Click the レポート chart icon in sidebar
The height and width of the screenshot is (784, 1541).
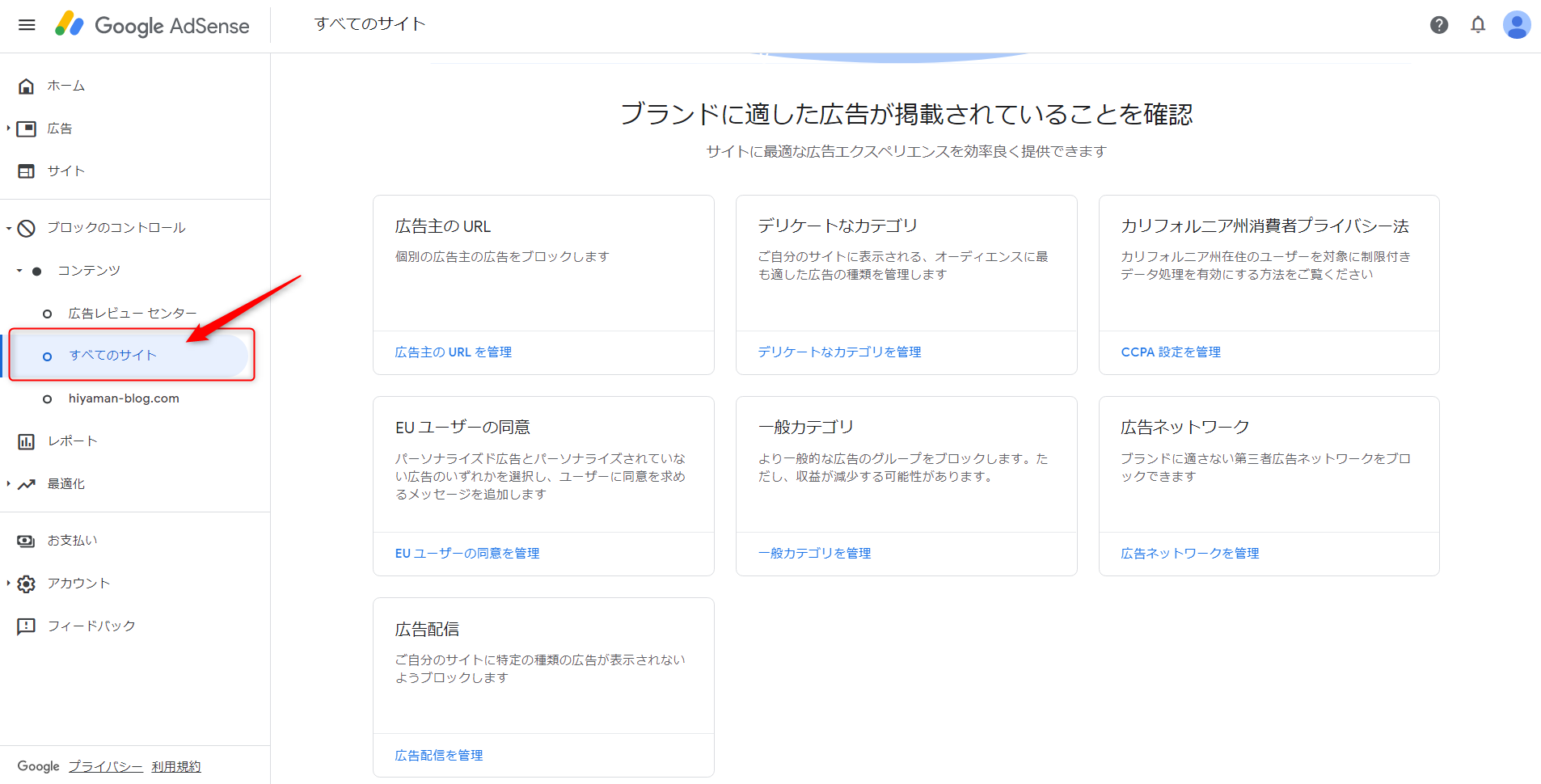(x=27, y=441)
